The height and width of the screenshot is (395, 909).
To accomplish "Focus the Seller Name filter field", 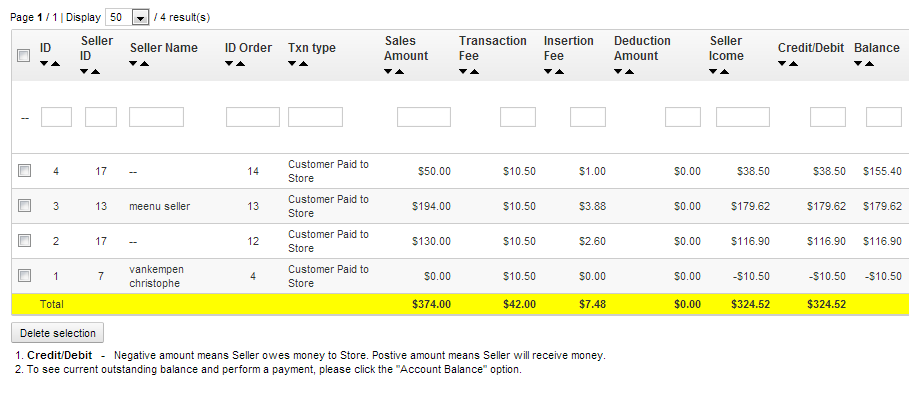I will coord(157,117).
